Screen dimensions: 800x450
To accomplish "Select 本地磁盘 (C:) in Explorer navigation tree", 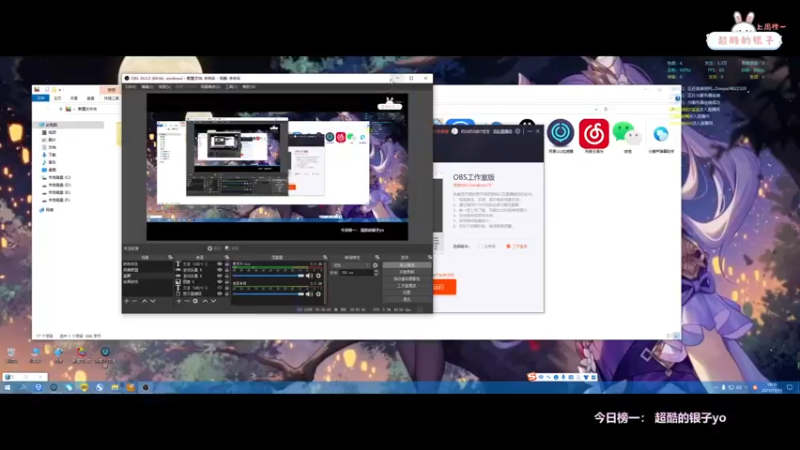I will (x=57, y=178).
